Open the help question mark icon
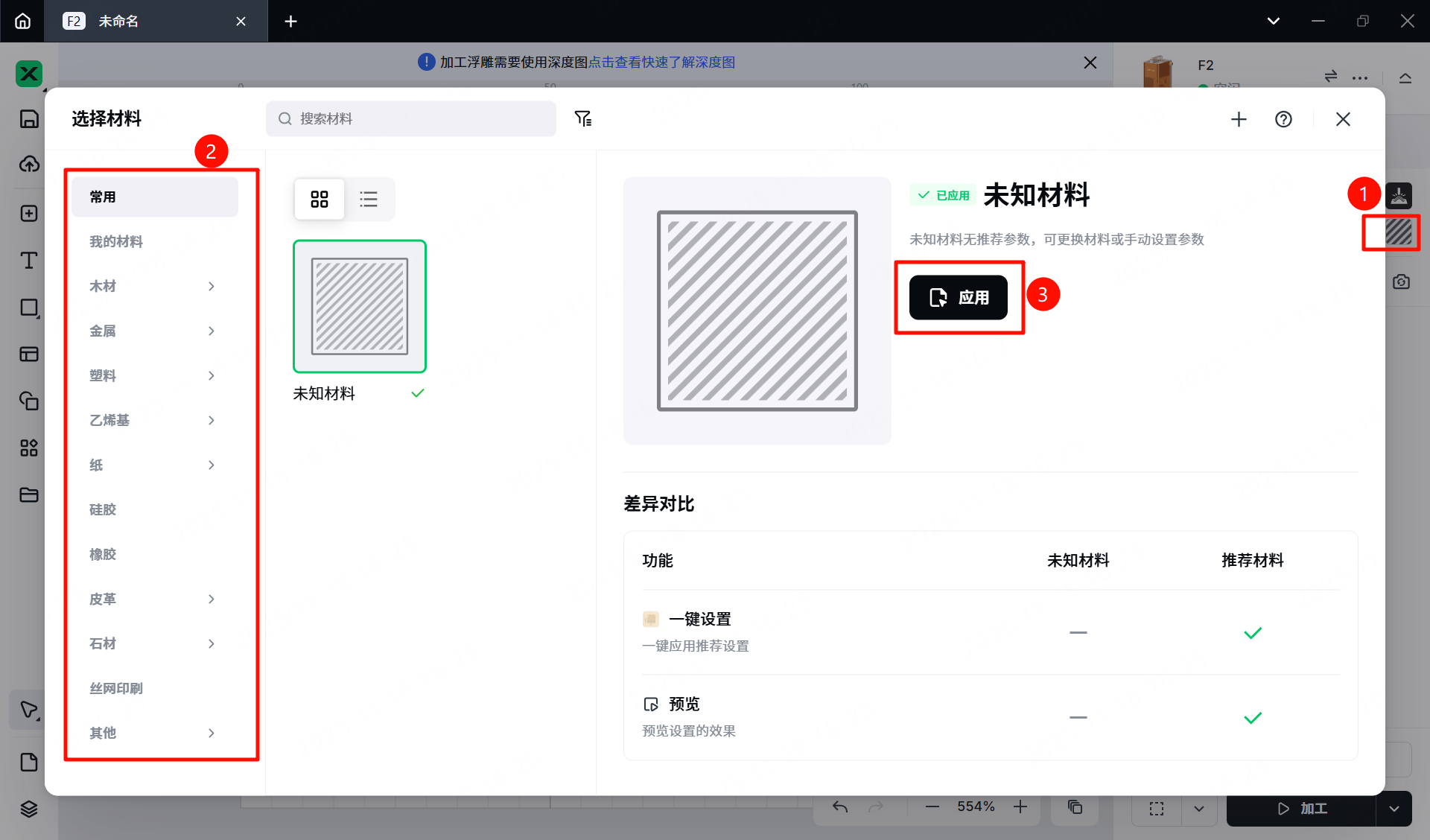 [1283, 119]
